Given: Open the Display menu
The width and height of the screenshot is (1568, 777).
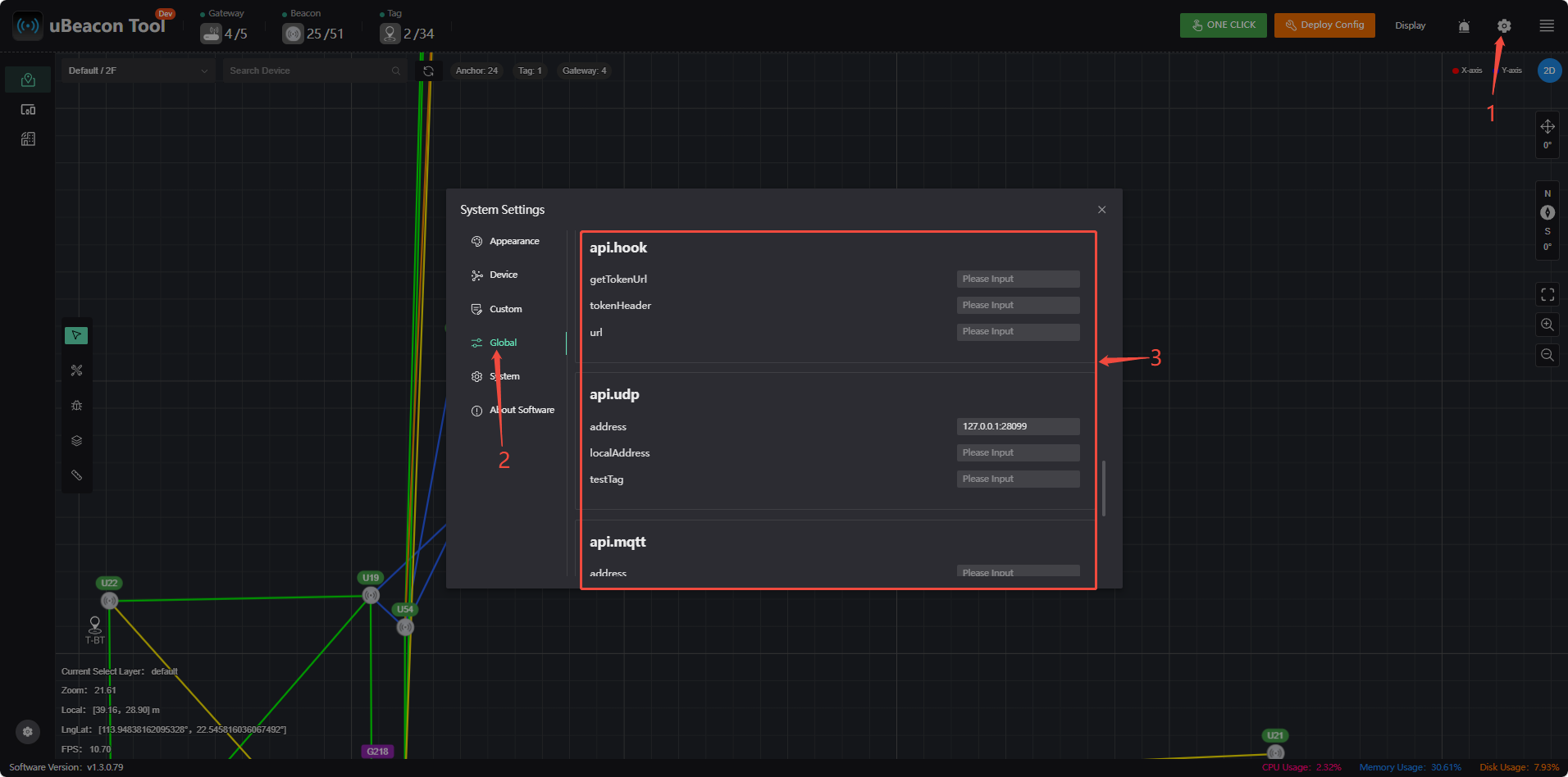Looking at the screenshot, I should 1410,25.
